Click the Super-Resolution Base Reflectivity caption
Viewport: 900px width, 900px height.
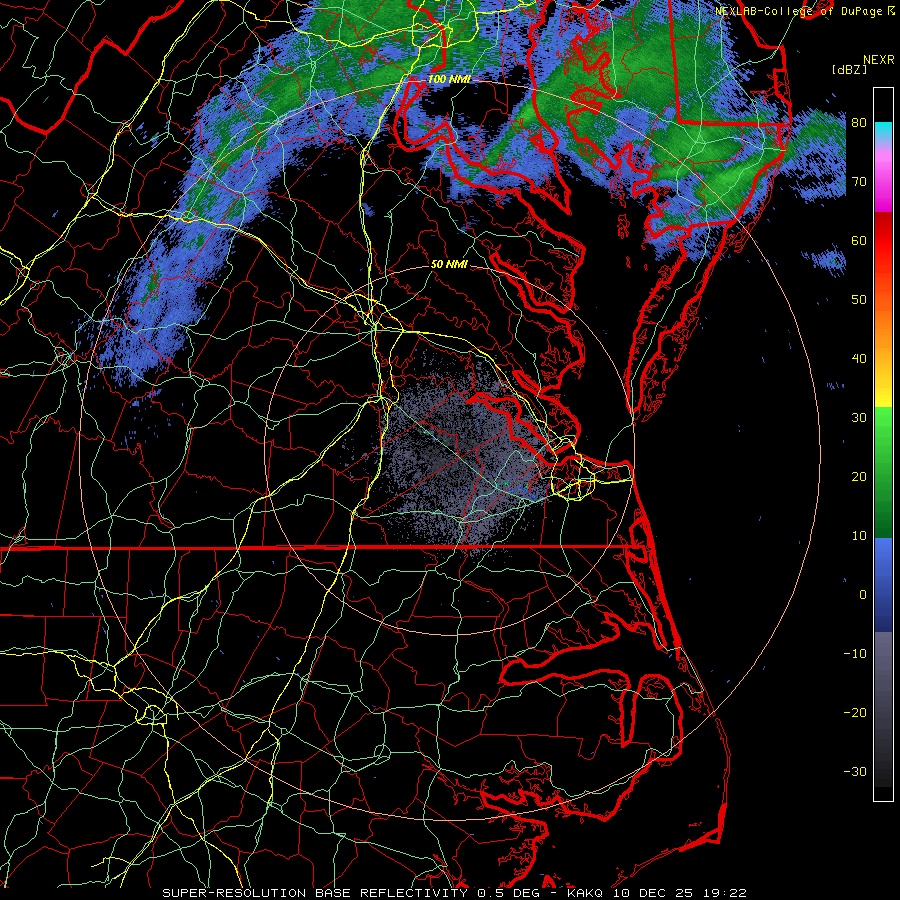[x=455, y=893]
